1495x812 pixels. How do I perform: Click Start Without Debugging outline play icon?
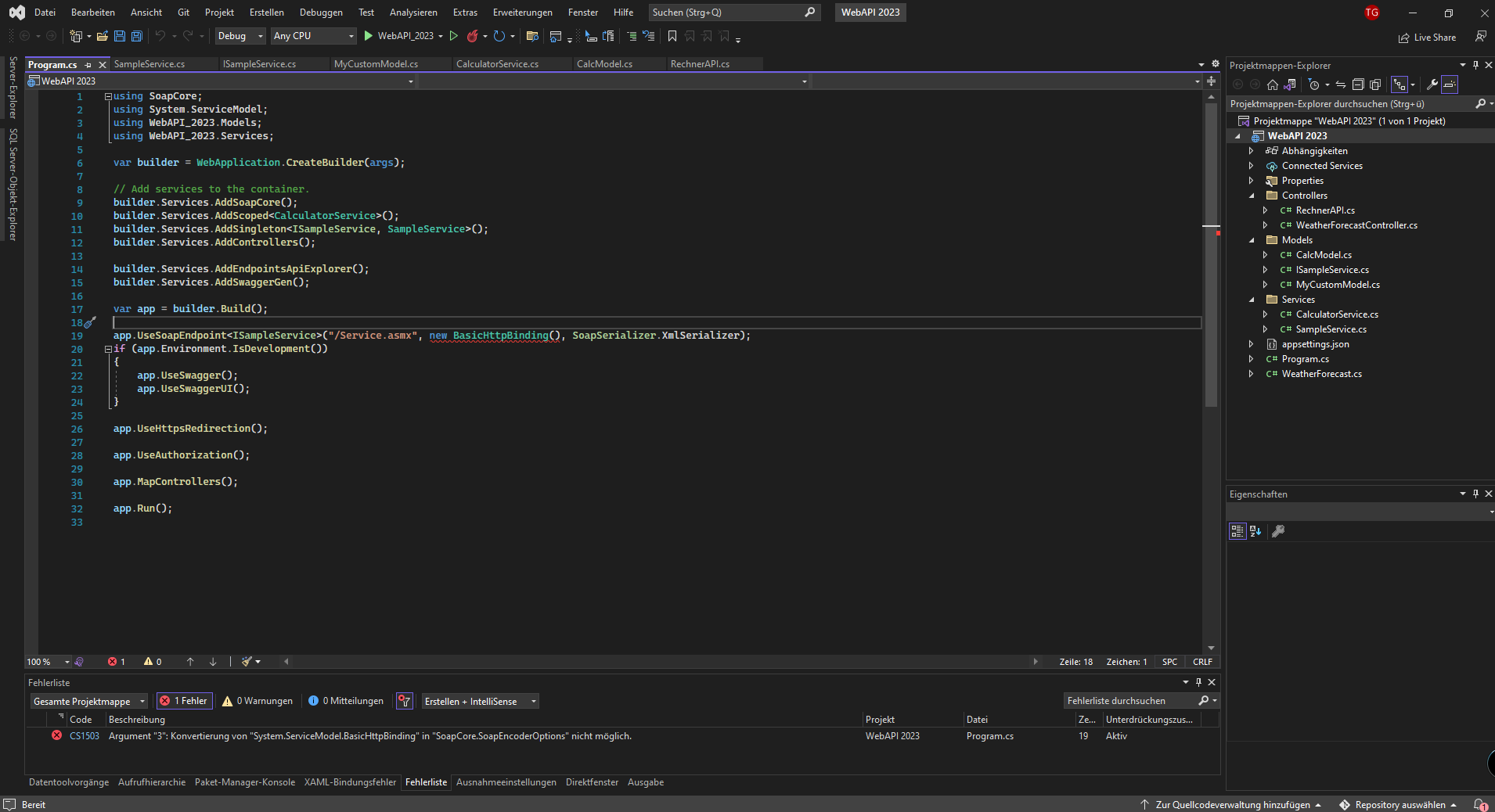click(453, 36)
